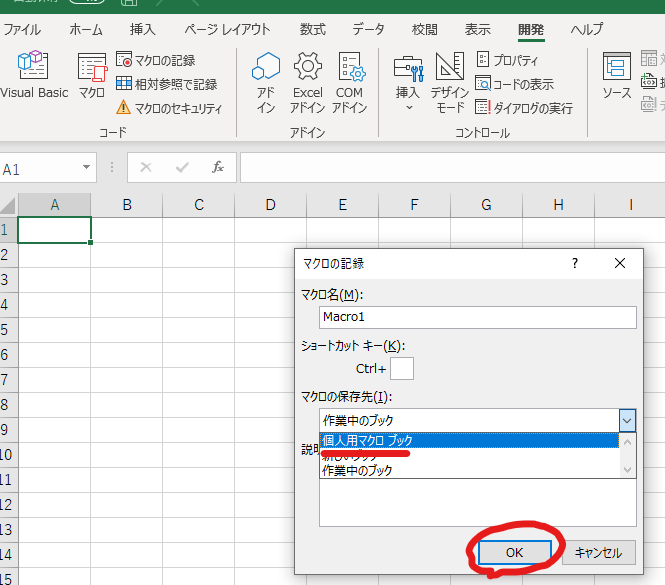Image resolution: width=665 pixels, height=585 pixels.
Task: Click the Name Box showing A1
Action: (x=40, y=168)
